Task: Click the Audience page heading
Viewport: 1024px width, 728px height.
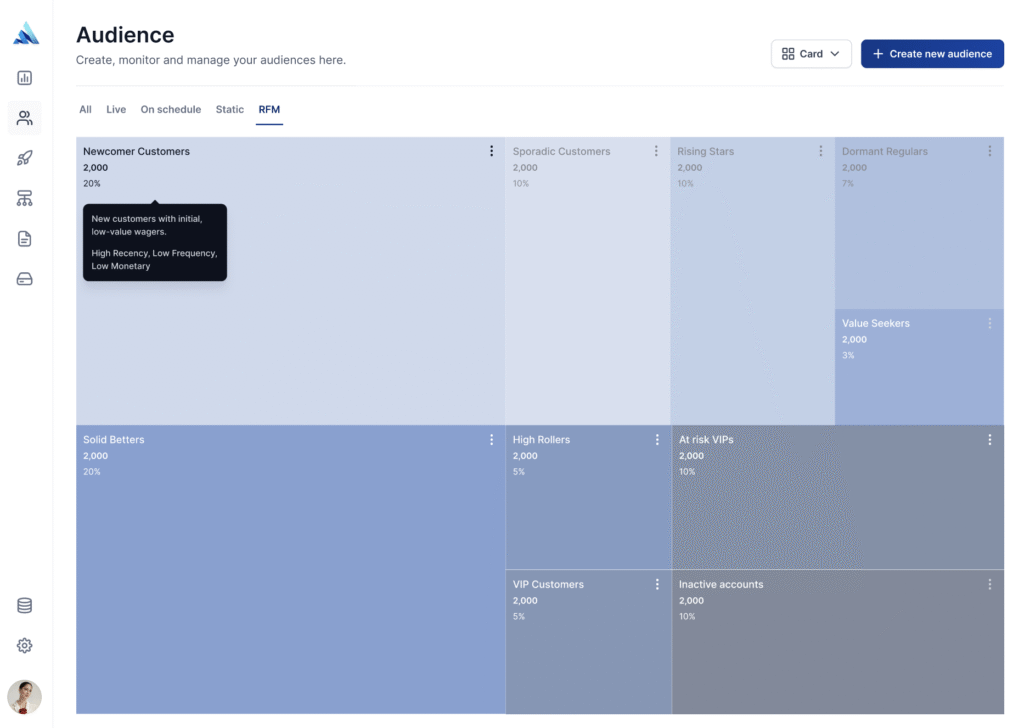Action: tap(125, 35)
